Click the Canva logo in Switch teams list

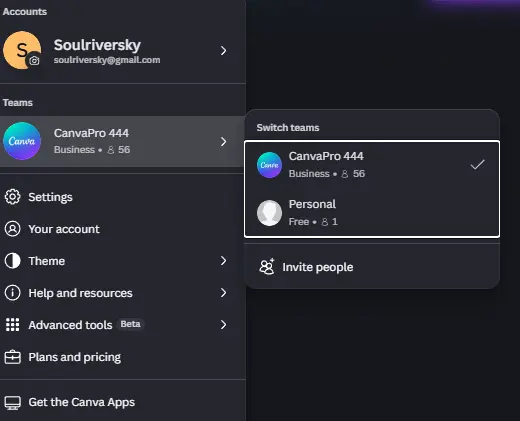click(x=269, y=165)
